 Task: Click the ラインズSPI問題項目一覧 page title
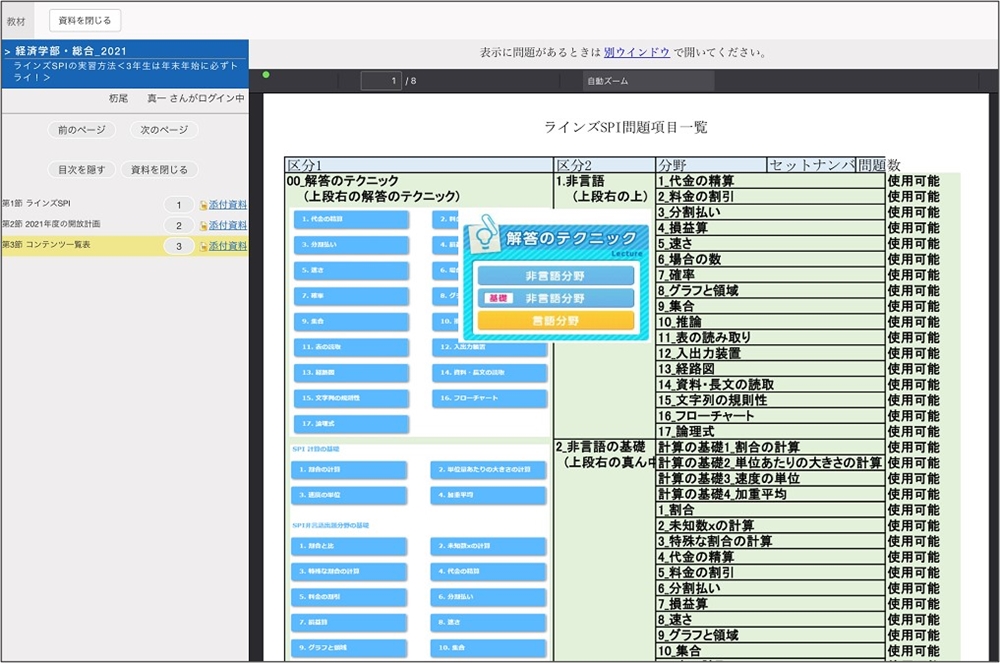pyautogui.click(x=626, y=128)
